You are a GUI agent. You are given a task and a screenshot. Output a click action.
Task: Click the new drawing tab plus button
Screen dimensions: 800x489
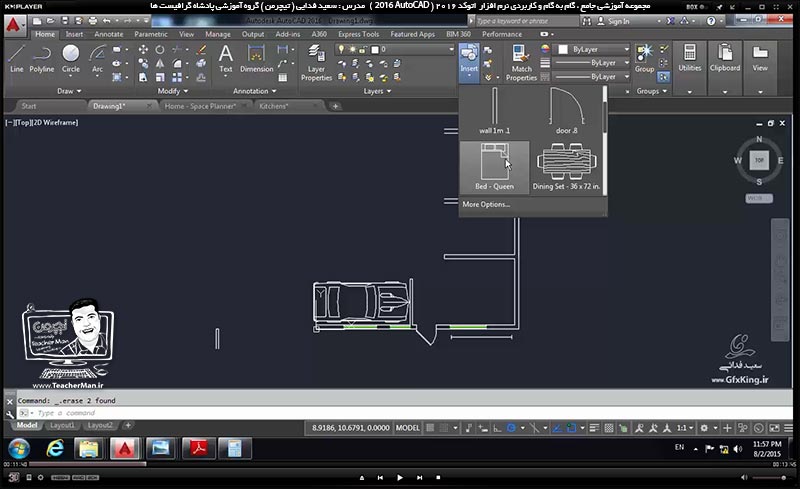[335, 106]
